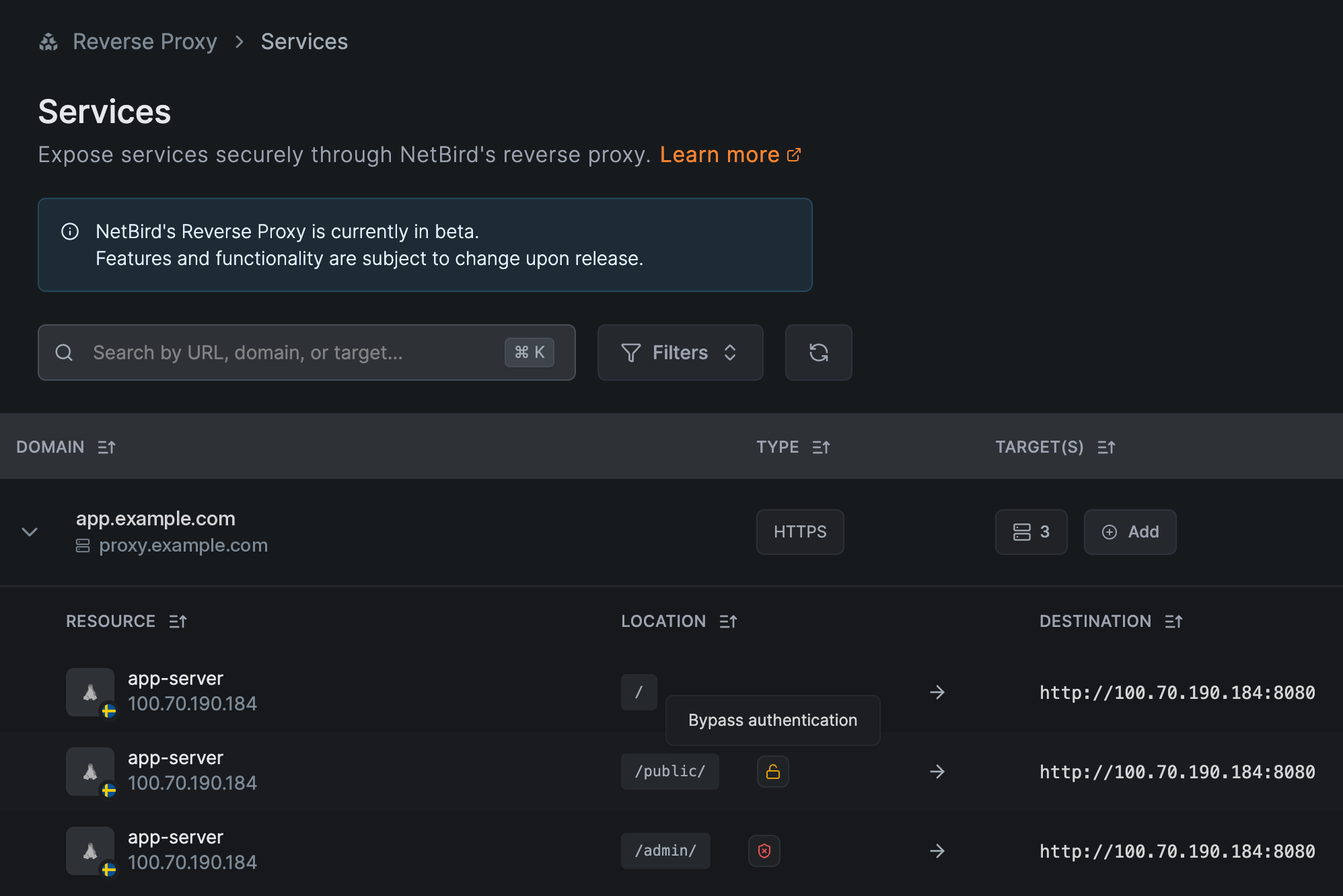Screen dimensions: 1343x896
Task: Click the arrow icon in /public/ target row
Action: click(937, 772)
